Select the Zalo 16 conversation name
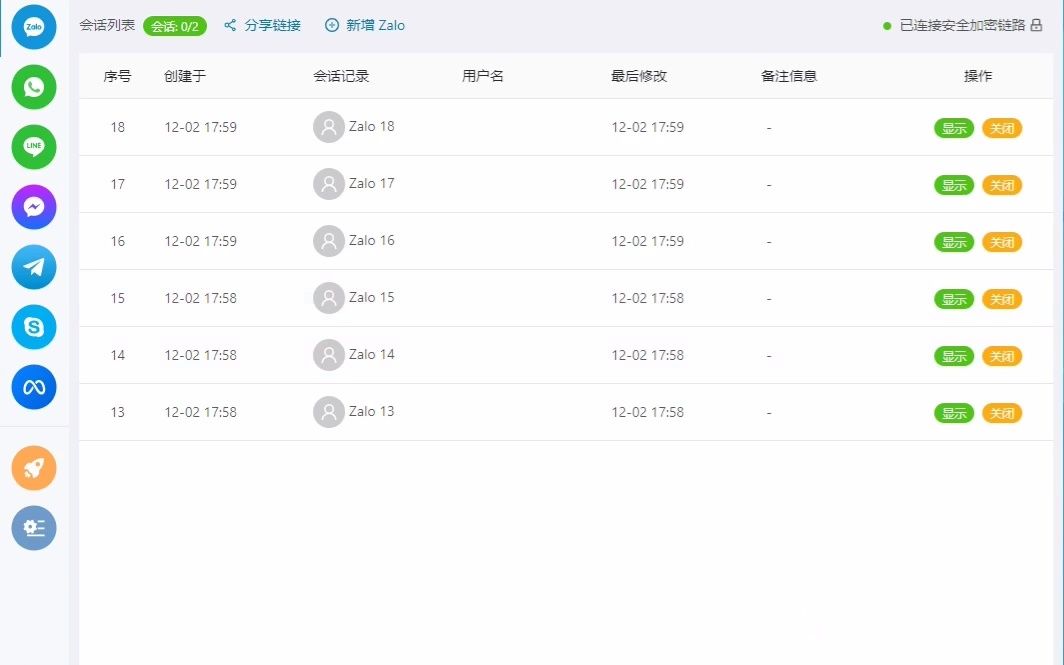This screenshot has width=1064, height=665. (x=372, y=241)
